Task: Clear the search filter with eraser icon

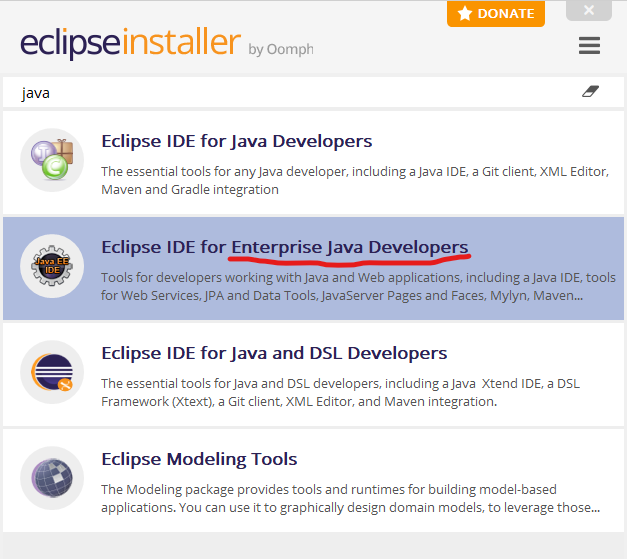Action: click(x=590, y=92)
